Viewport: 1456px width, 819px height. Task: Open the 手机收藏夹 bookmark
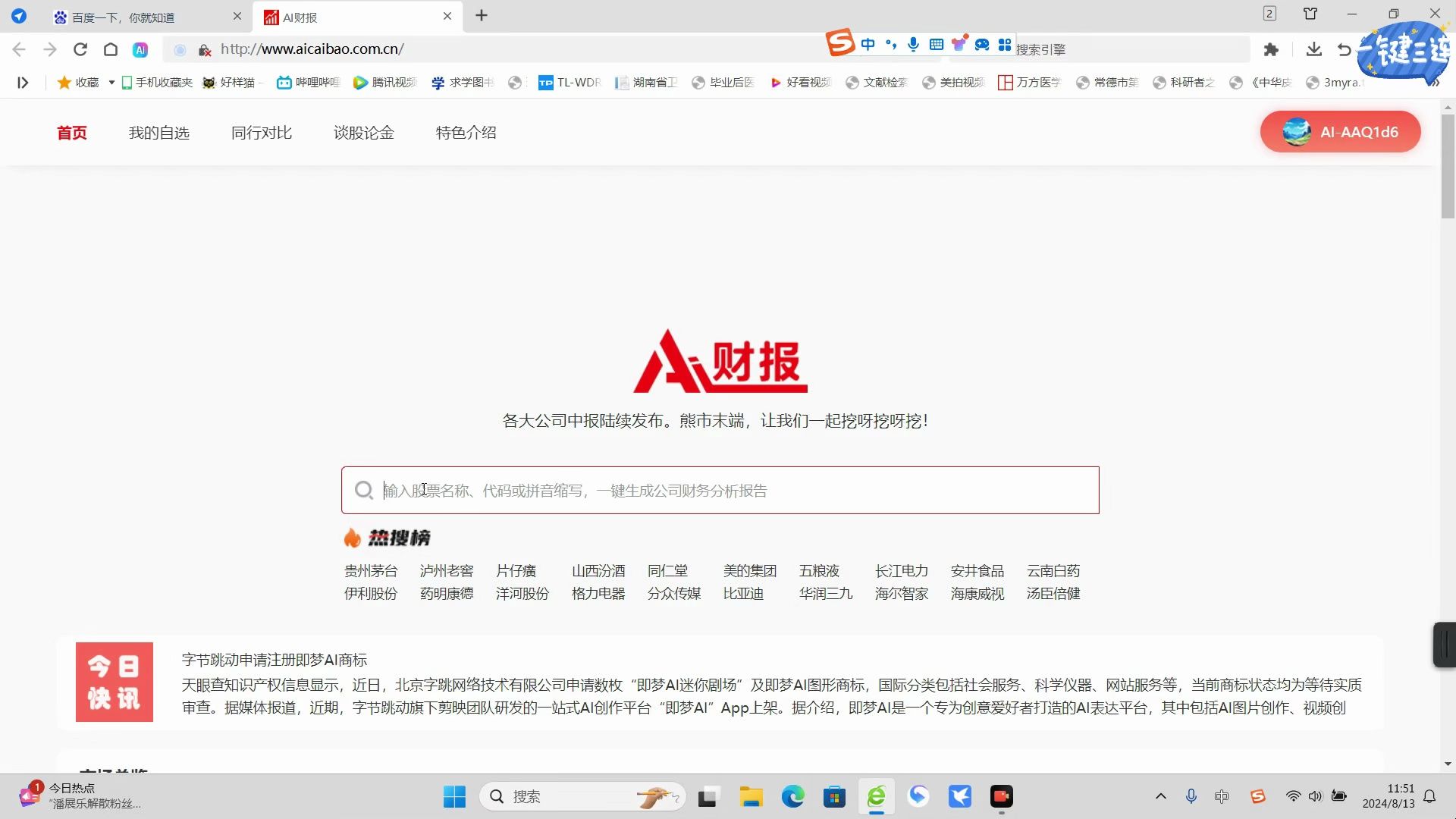(x=157, y=83)
